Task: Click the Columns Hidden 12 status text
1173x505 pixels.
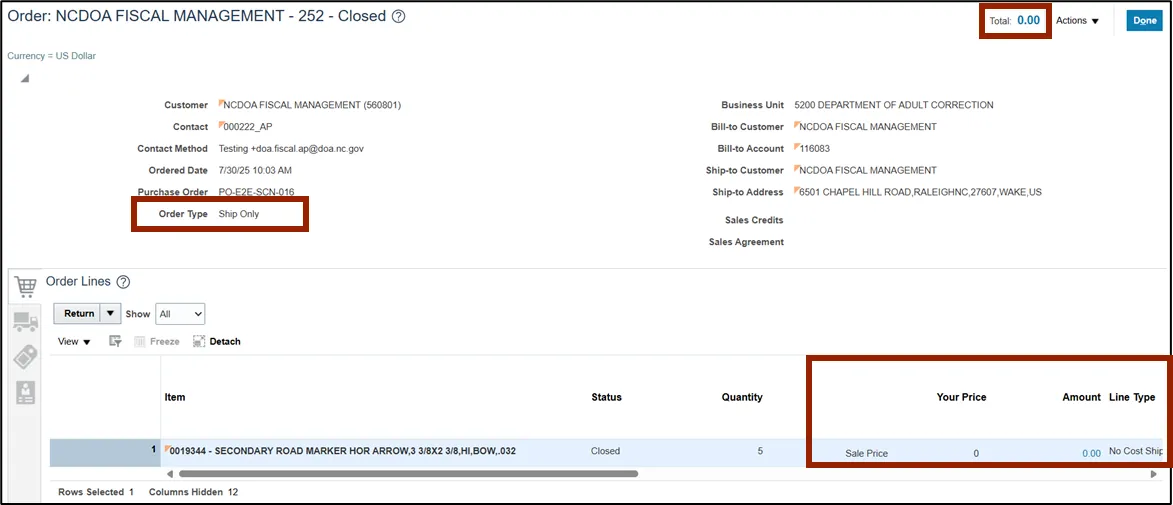Action: pyautogui.click(x=193, y=492)
